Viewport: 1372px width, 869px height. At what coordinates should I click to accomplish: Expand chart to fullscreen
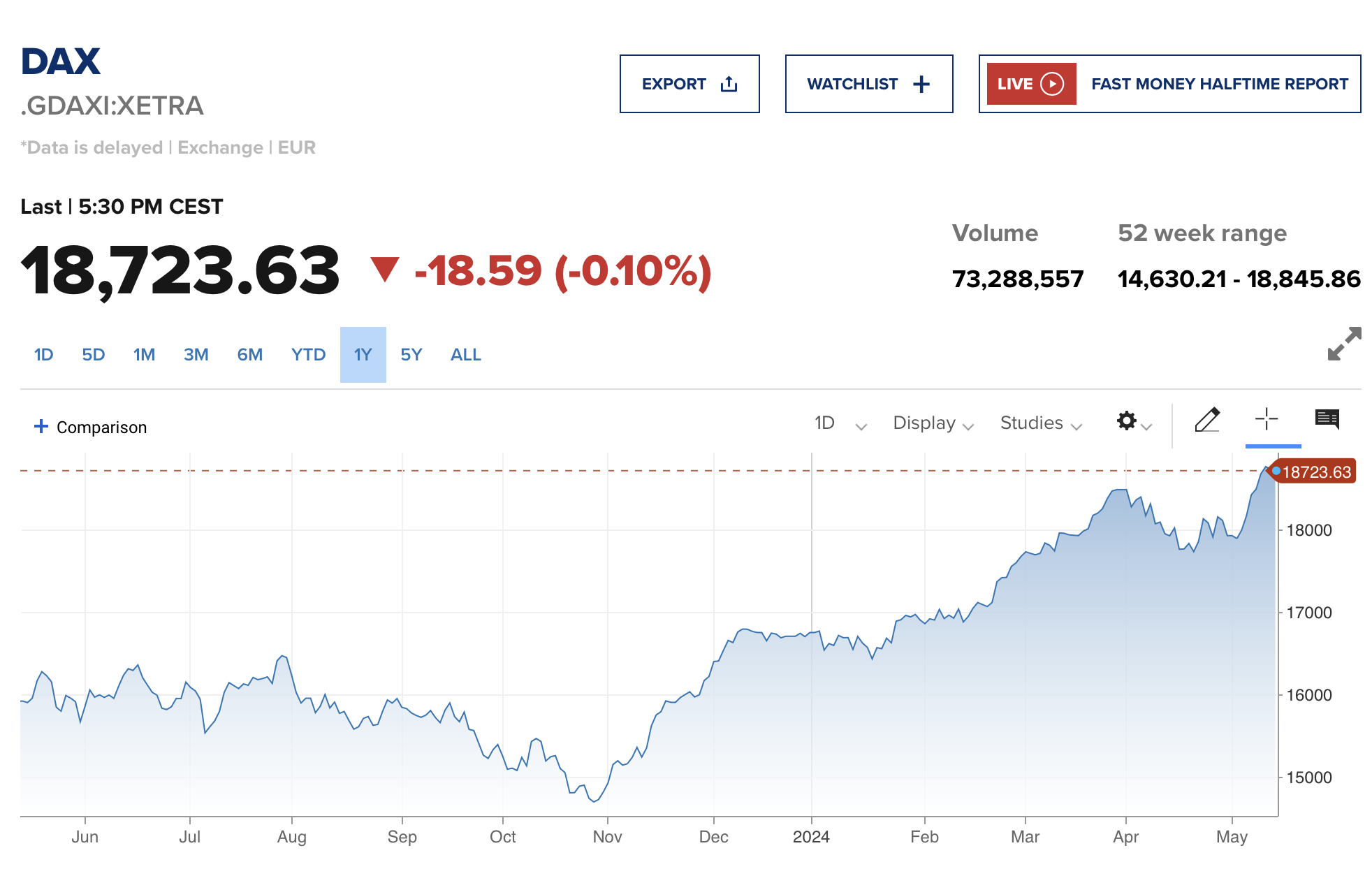(x=1344, y=344)
